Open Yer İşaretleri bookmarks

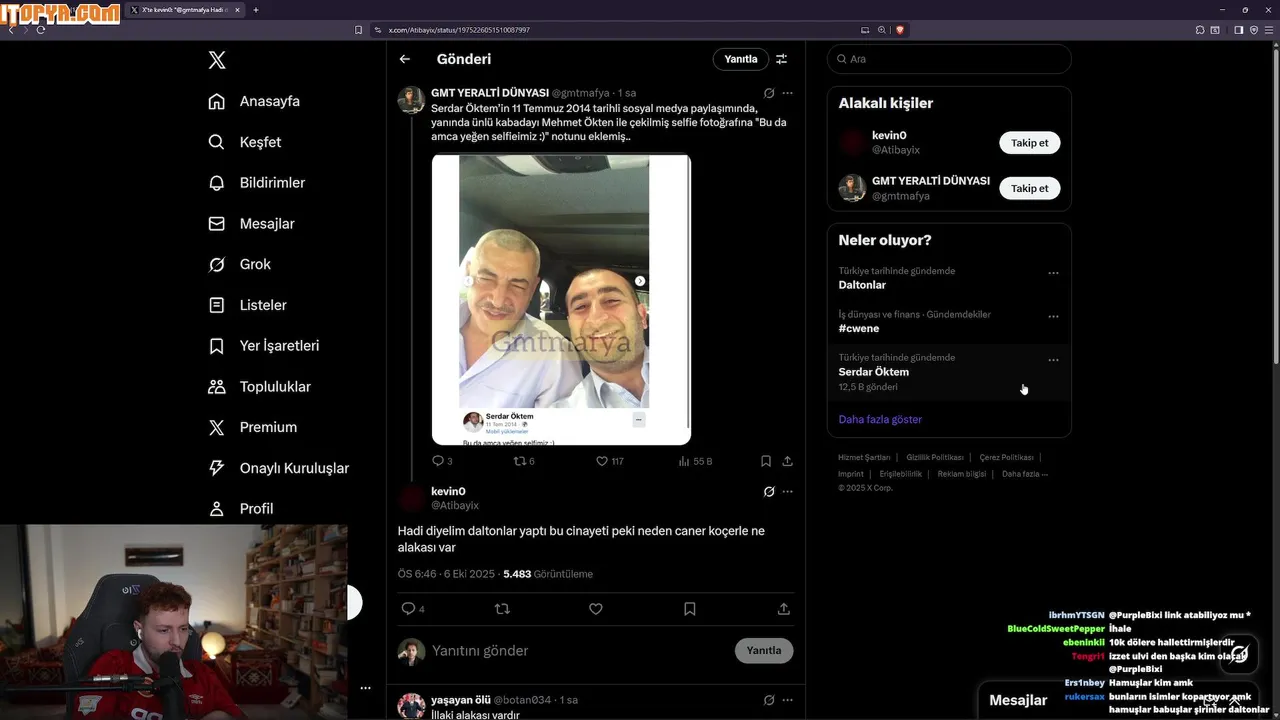tap(263, 346)
